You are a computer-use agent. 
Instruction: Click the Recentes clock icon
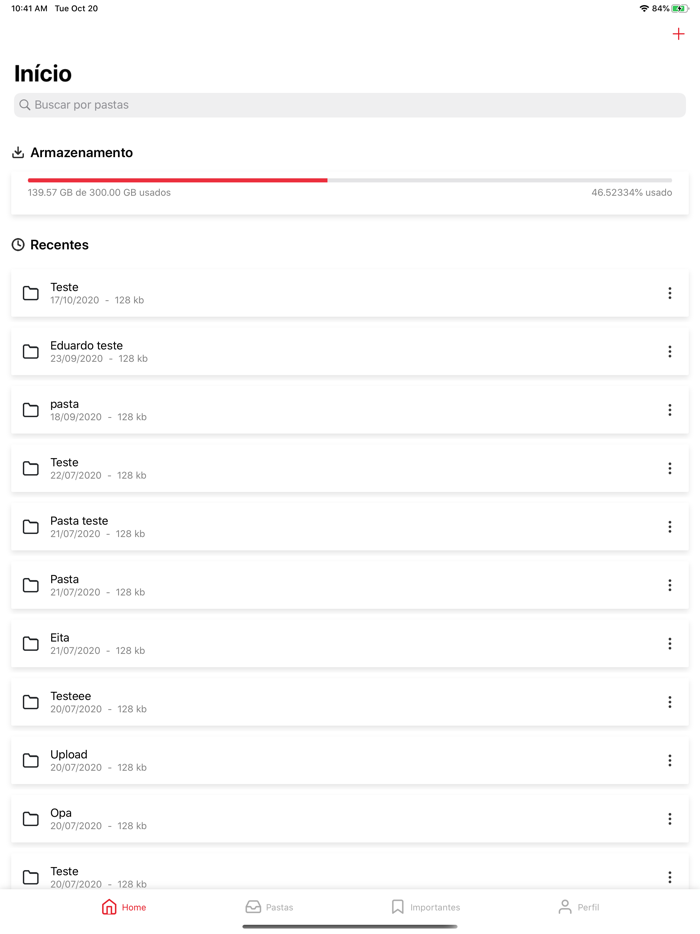click(18, 245)
